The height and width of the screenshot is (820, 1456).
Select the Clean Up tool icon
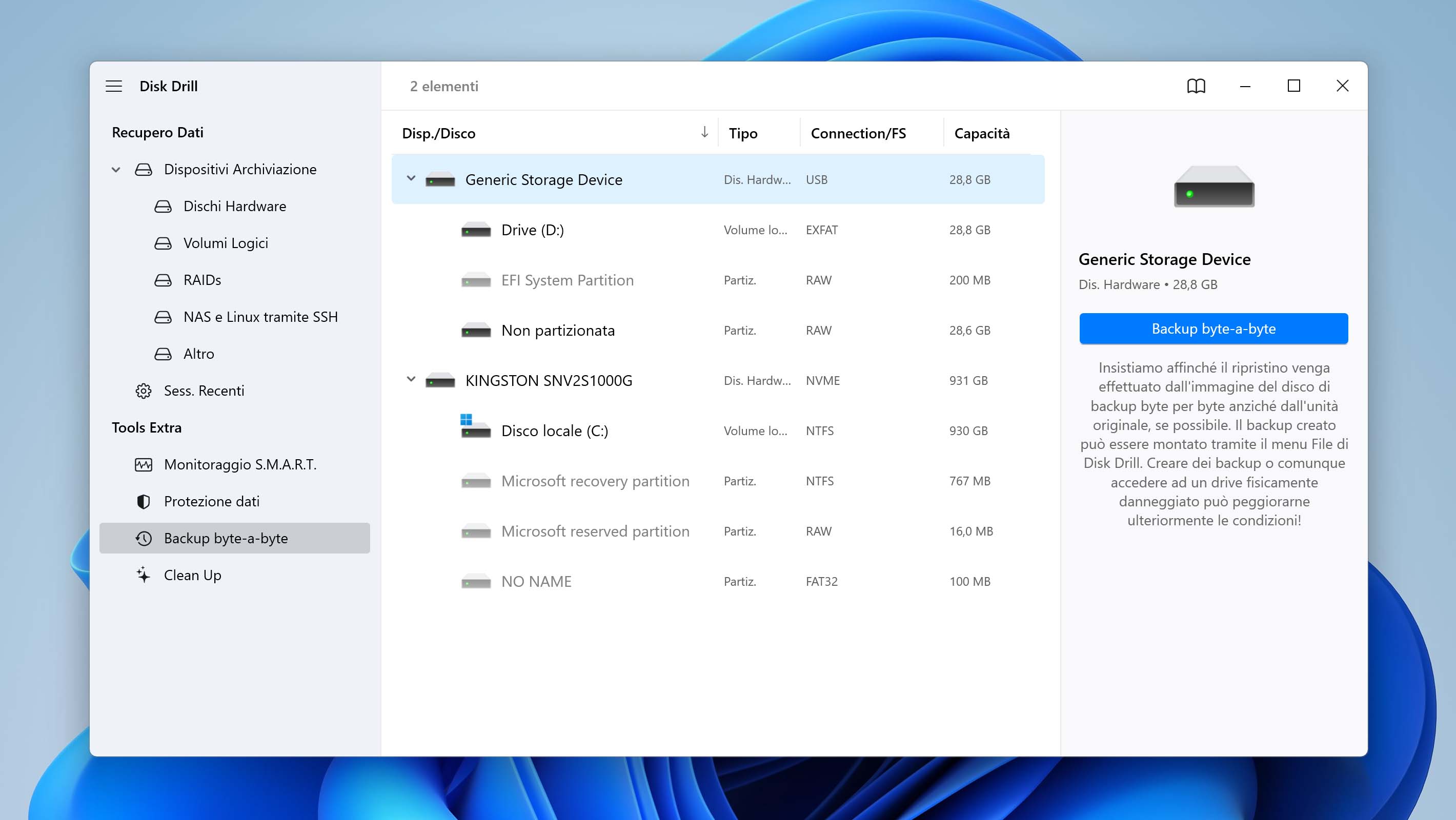click(x=144, y=575)
